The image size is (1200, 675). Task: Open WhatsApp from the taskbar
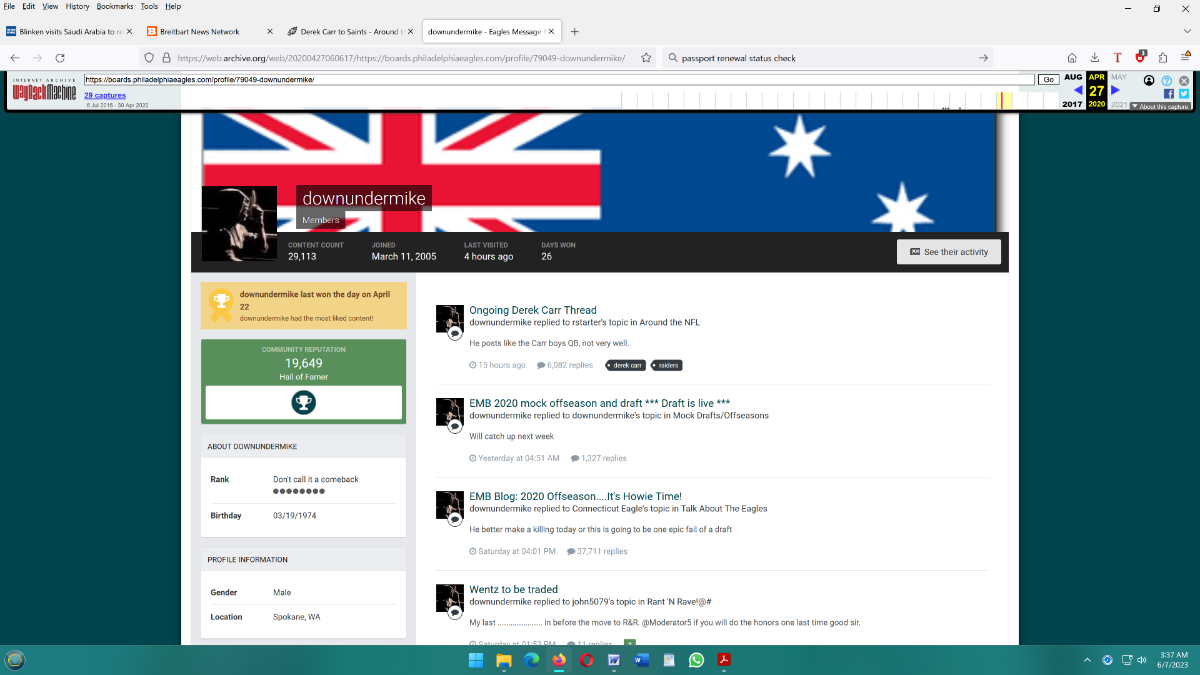click(697, 660)
